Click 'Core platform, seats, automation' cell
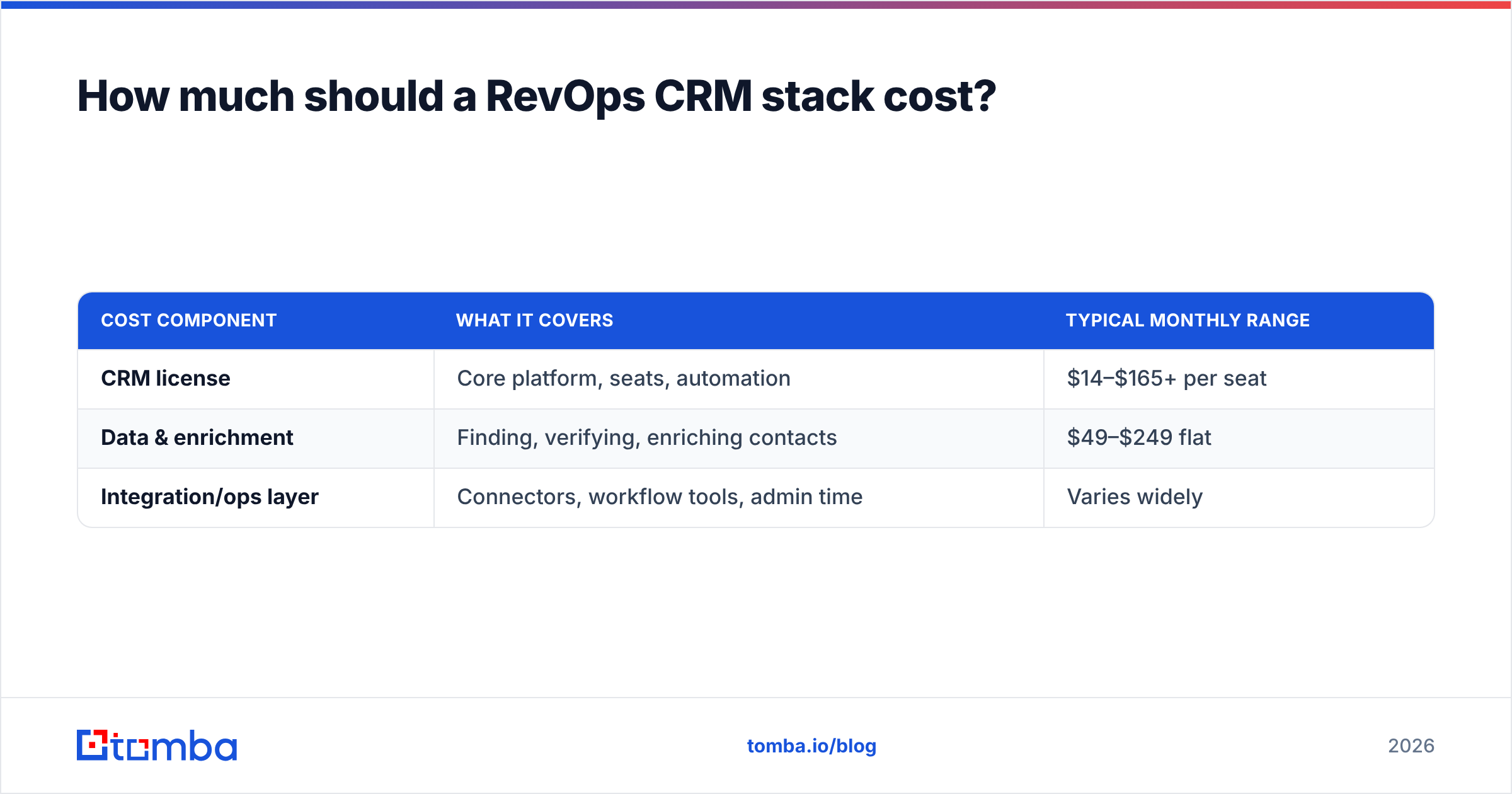 (x=739, y=379)
